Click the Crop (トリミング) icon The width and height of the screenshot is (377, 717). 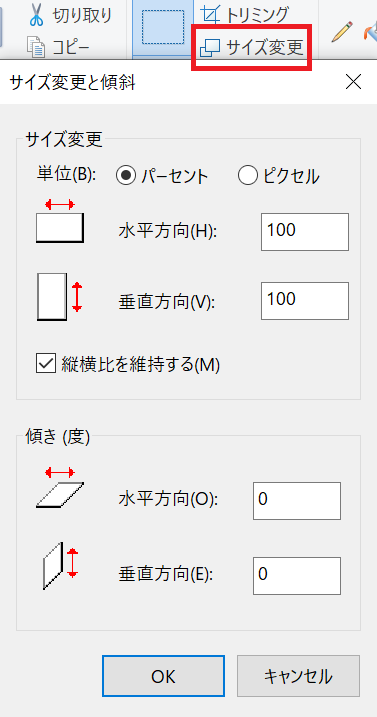210,15
